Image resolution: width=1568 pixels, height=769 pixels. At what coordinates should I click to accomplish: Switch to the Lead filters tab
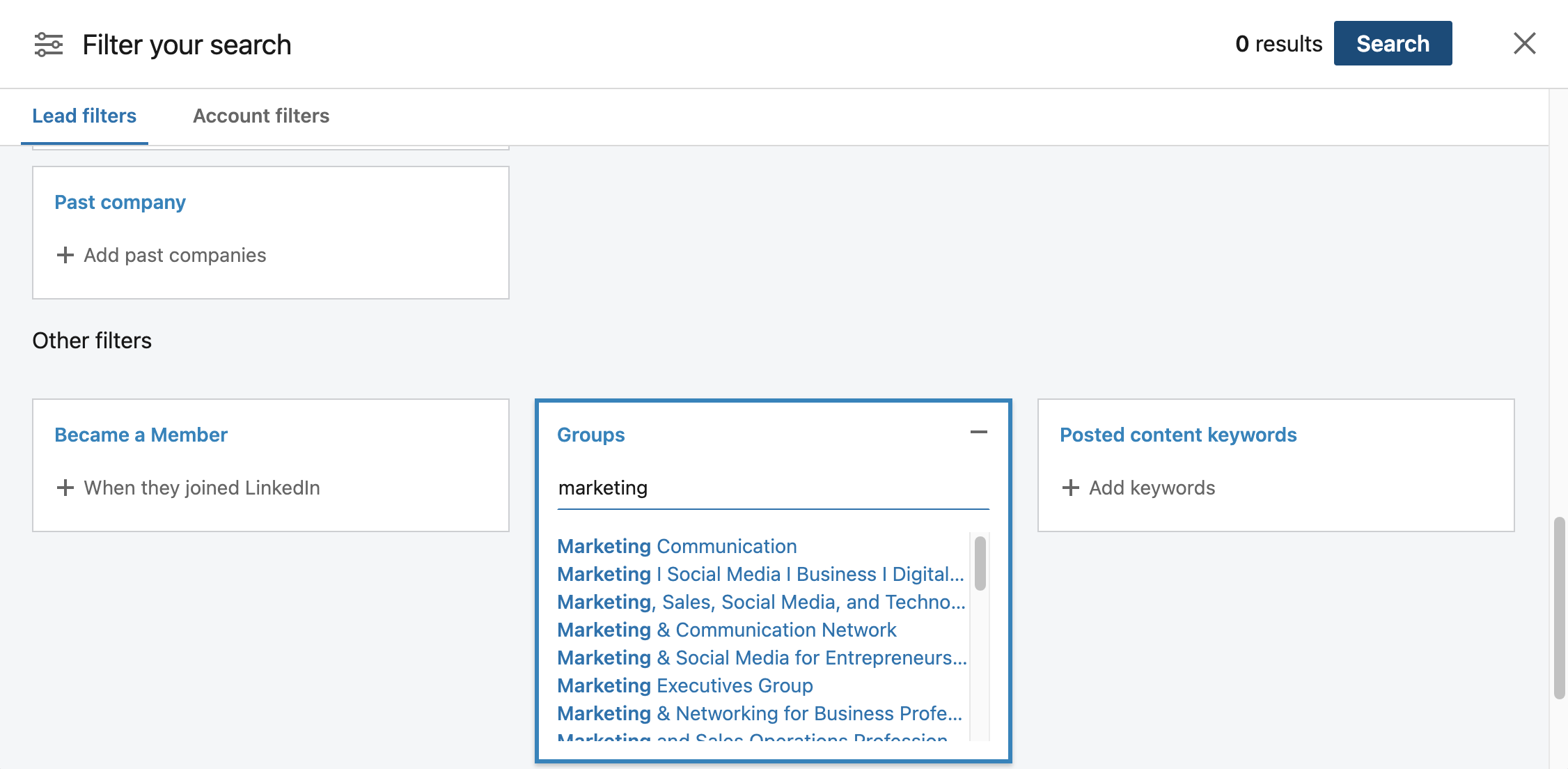[x=84, y=114]
